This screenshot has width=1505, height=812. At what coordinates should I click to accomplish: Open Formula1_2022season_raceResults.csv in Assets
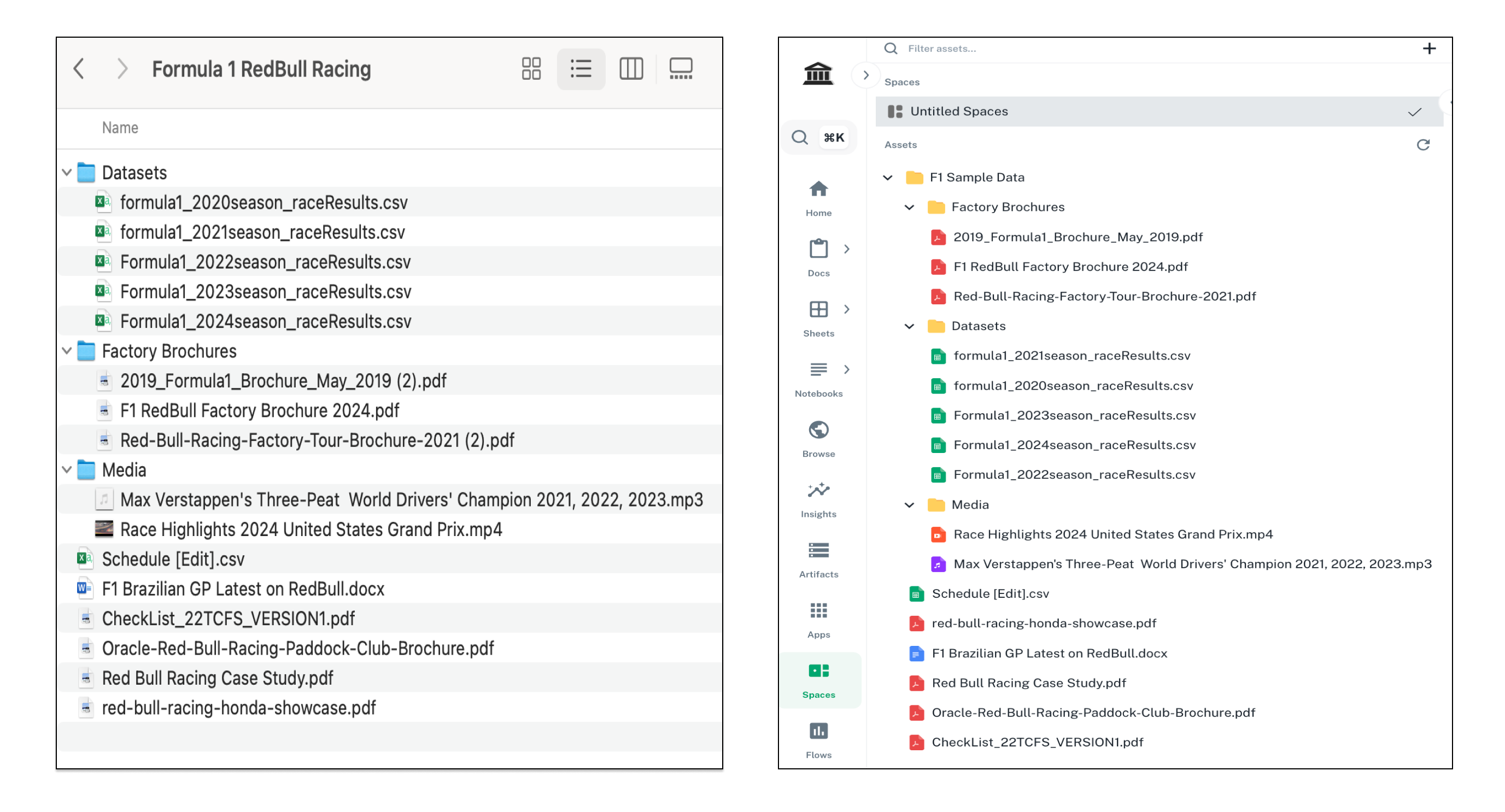[x=1074, y=475]
